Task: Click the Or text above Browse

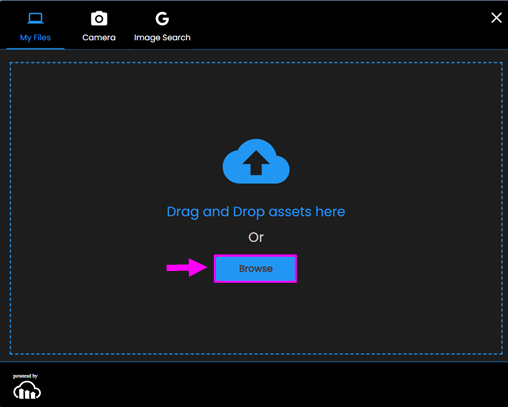Action: pos(256,237)
